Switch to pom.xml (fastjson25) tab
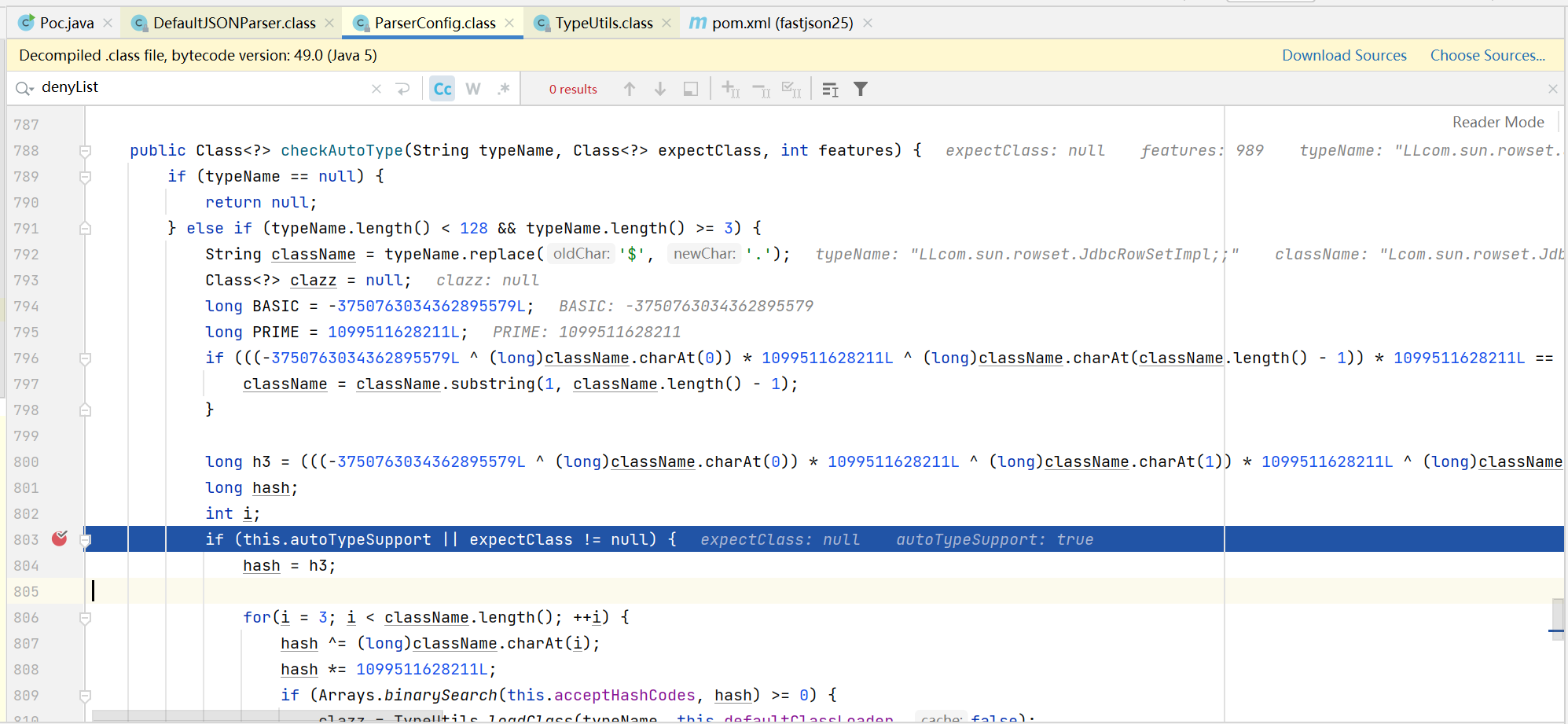 [782, 23]
